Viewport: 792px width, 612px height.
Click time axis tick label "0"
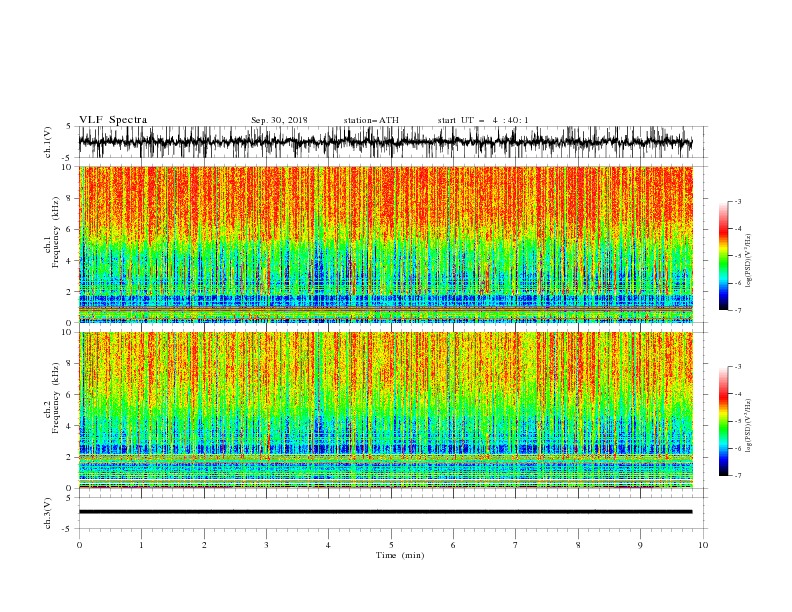(79, 545)
